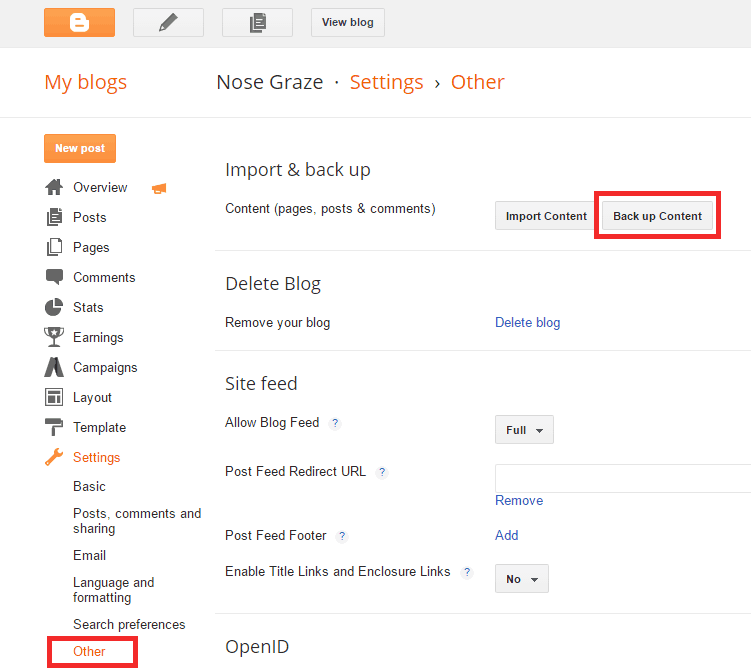Expand the Allow Blog Feed 'Full' dropdown

pos(524,430)
